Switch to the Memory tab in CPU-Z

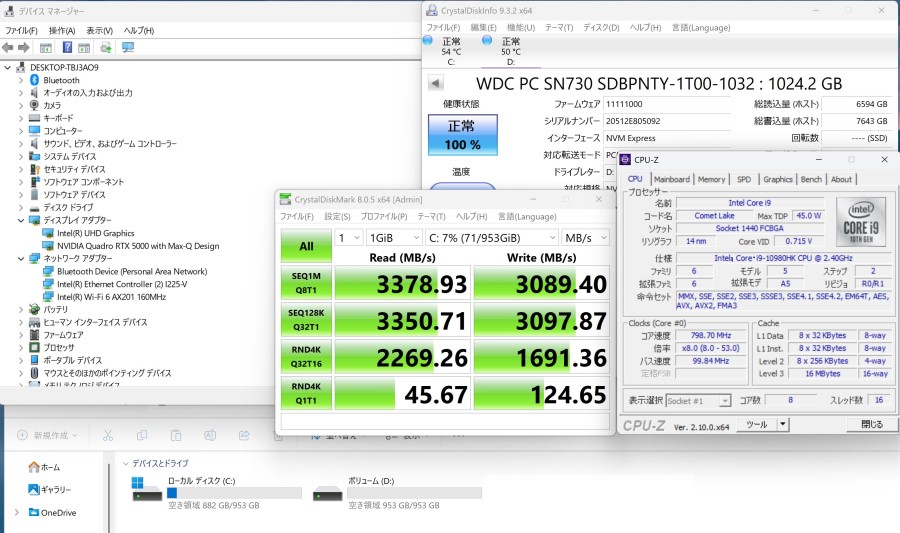[x=711, y=180]
